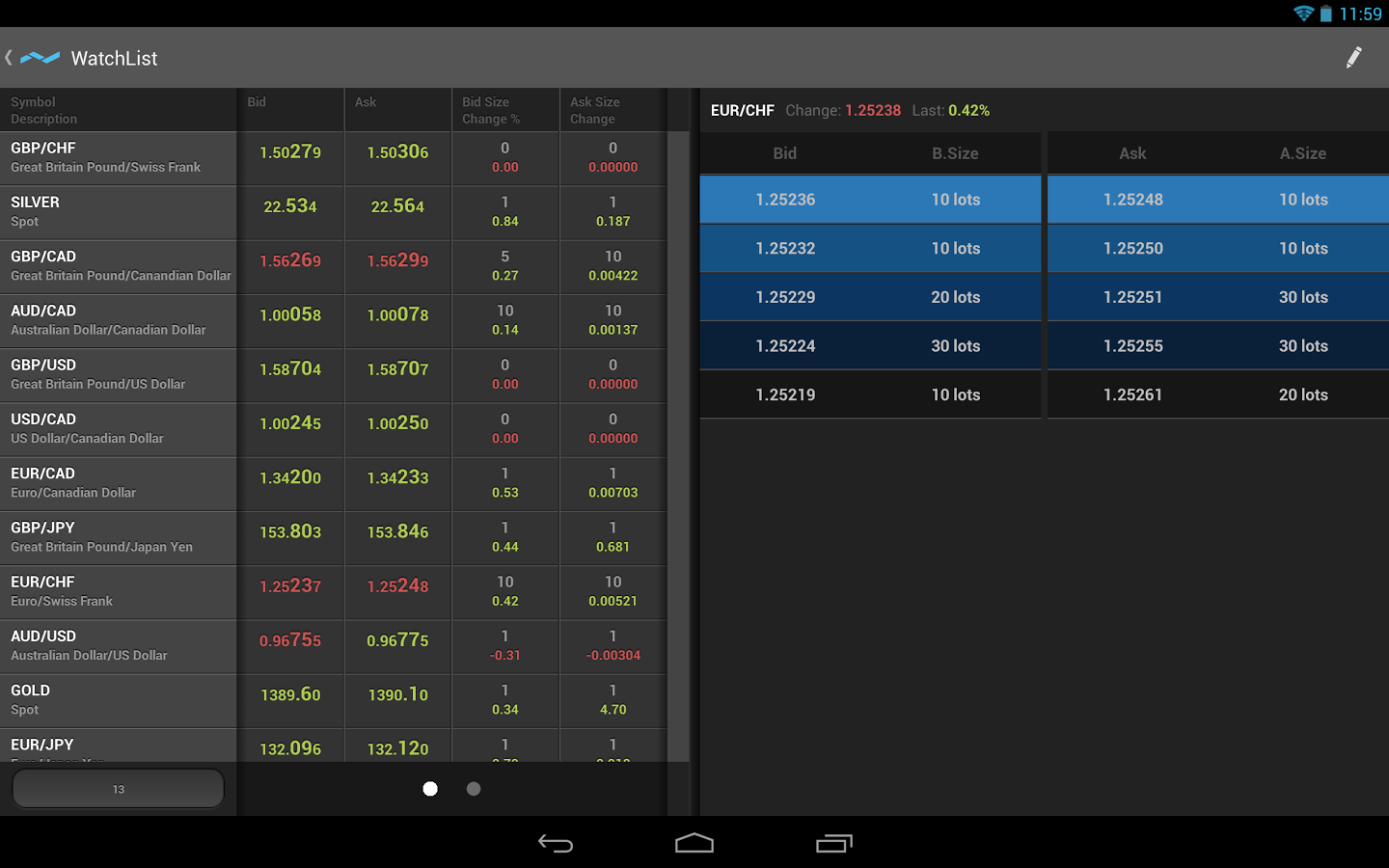
Task: Select depth bid level 1.25219
Action: (870, 394)
